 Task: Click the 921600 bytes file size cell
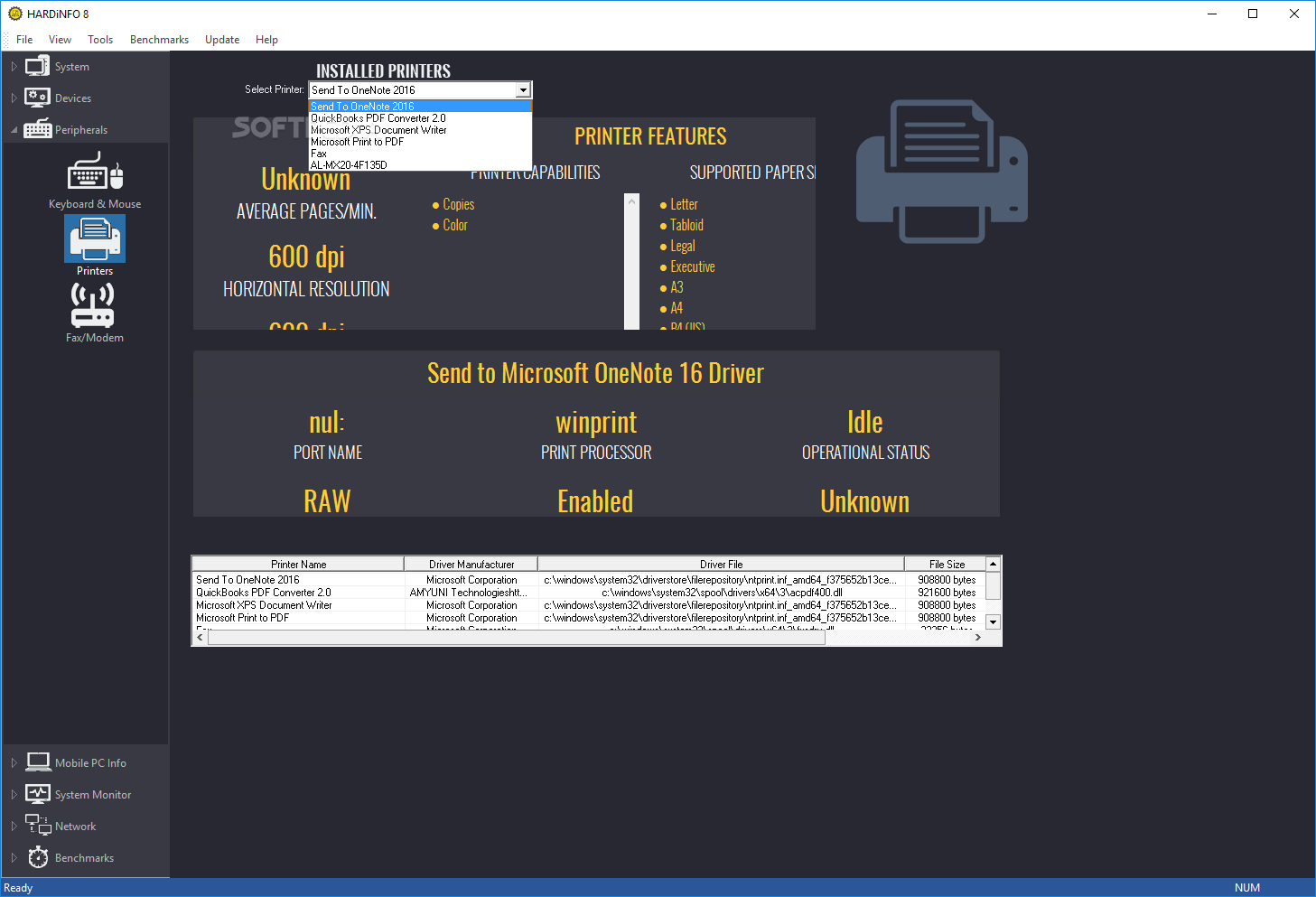click(947, 593)
